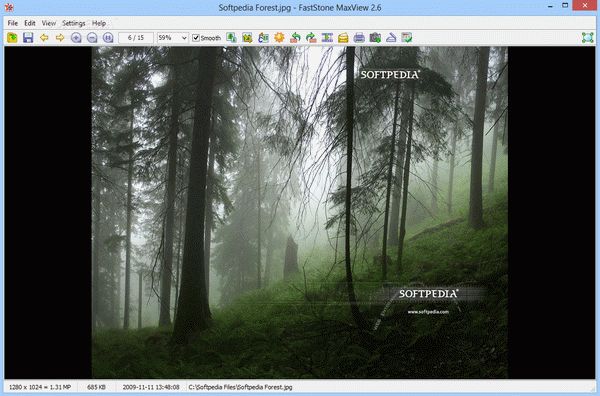Viewport: 600px width, 396px height.
Task: Open the File menu
Action: [13, 23]
